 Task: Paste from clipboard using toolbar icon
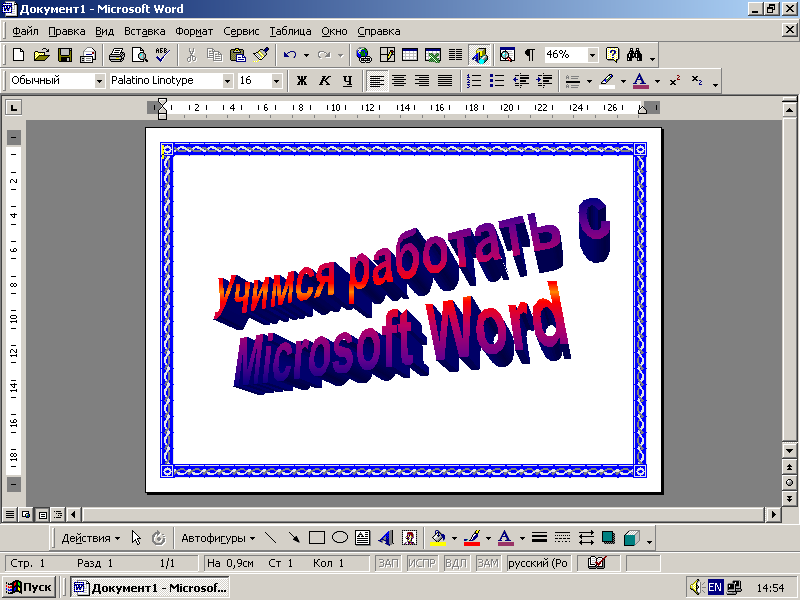[237, 55]
